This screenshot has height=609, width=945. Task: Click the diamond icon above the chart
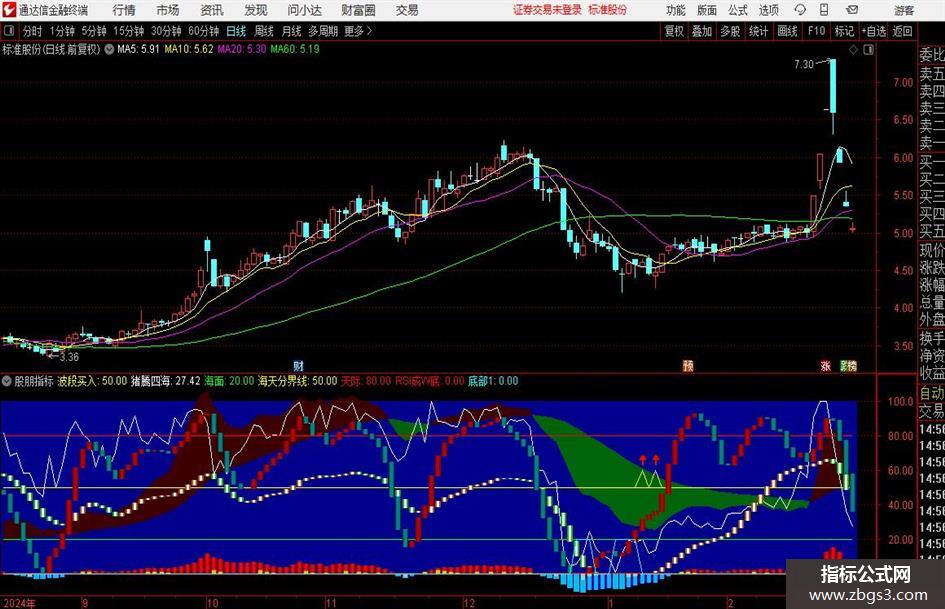[853, 50]
